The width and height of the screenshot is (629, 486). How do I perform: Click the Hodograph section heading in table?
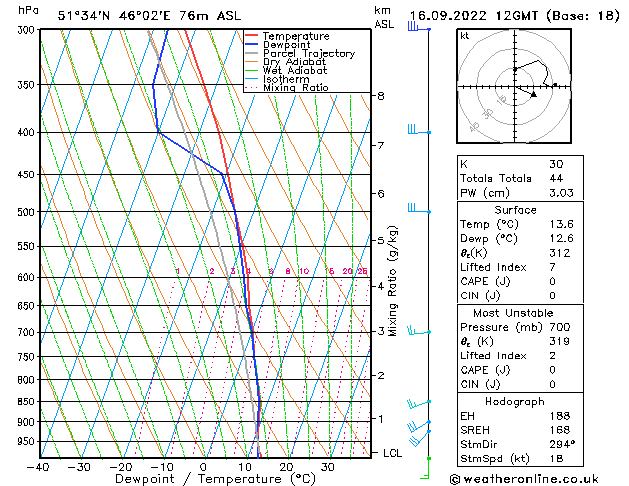tap(515, 401)
